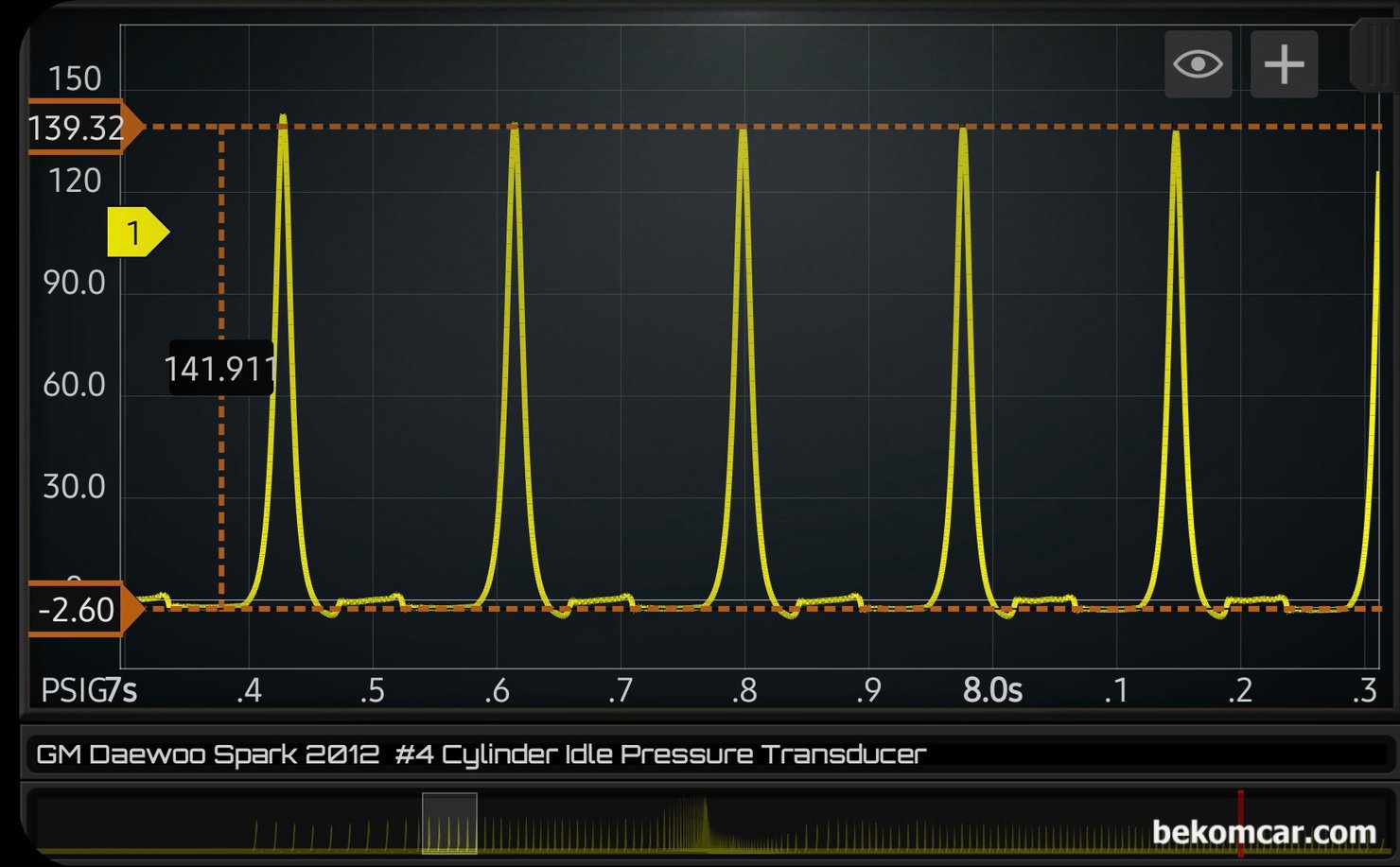
Task: Click the 90.0 pressure axis label
Action: [x=74, y=283]
